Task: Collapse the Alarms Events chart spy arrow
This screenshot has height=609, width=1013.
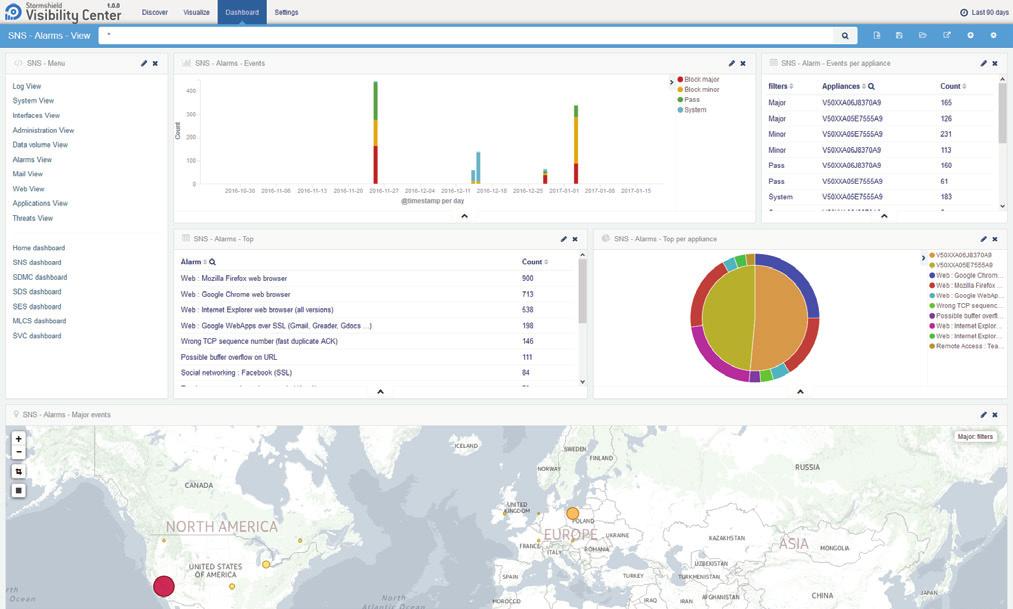Action: pos(464,216)
